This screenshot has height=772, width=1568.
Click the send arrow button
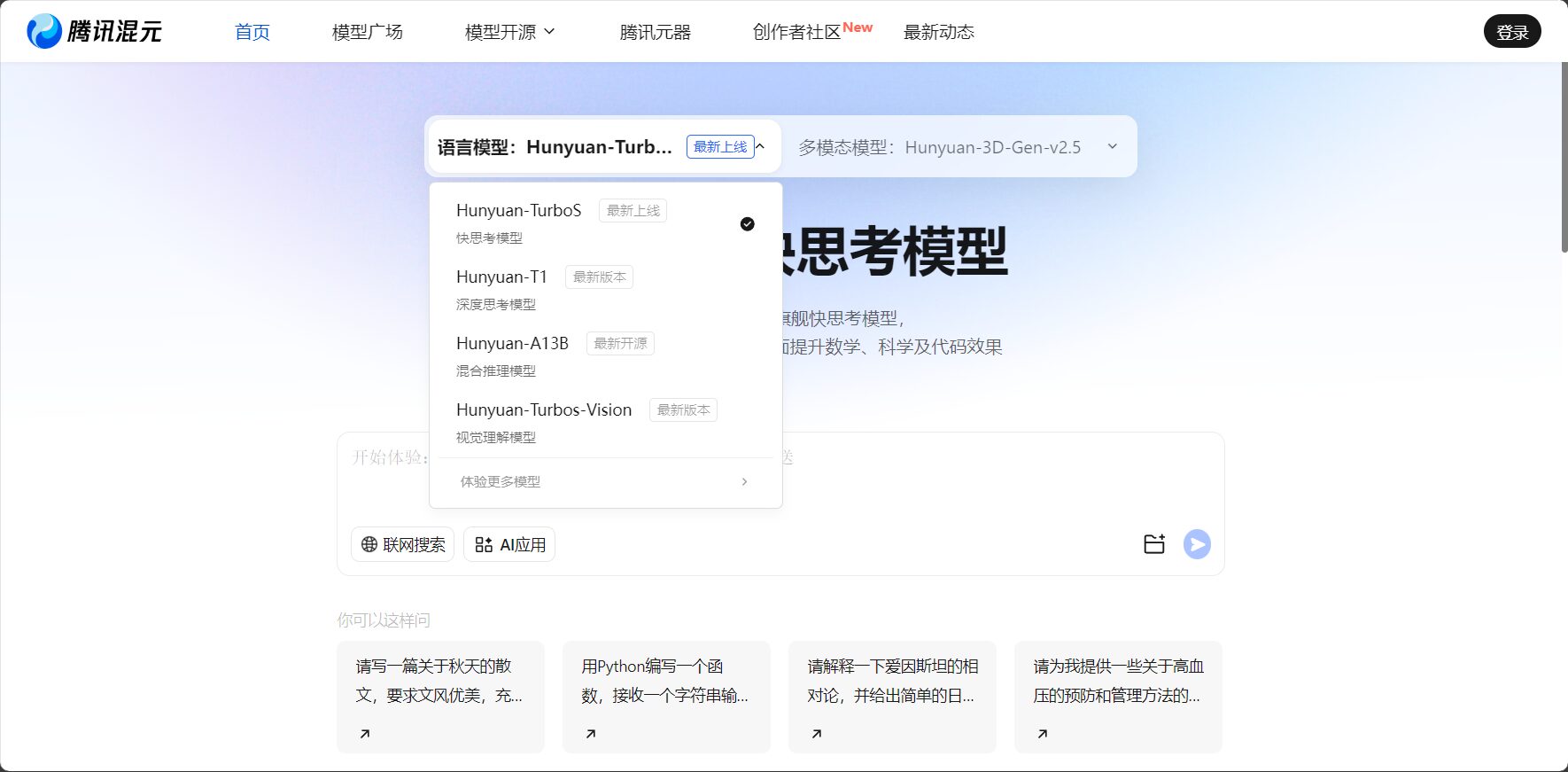pos(1197,544)
